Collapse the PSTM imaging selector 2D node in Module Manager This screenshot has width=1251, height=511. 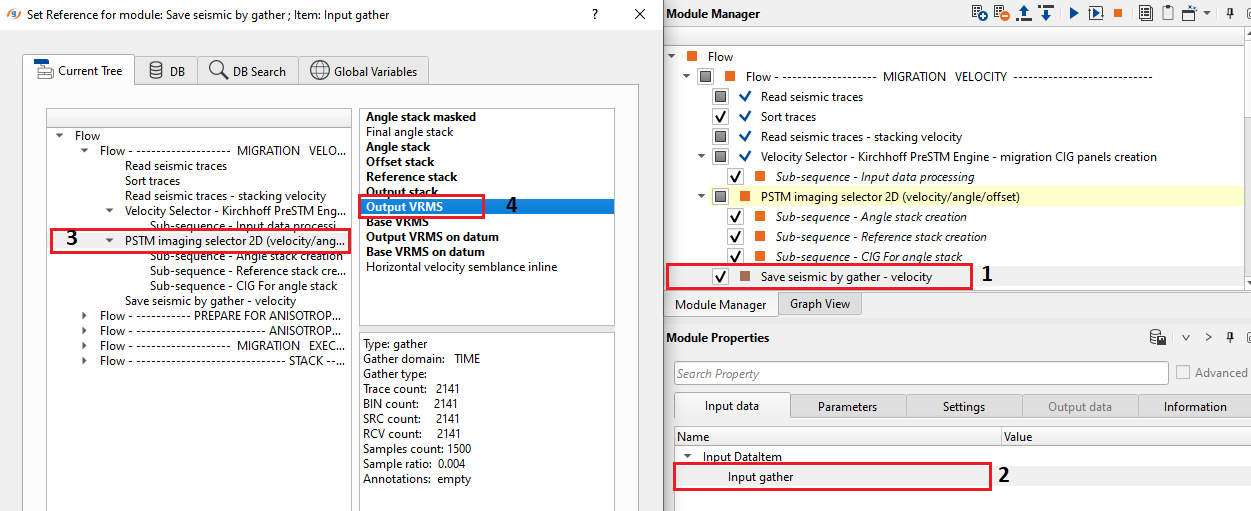[701, 197]
